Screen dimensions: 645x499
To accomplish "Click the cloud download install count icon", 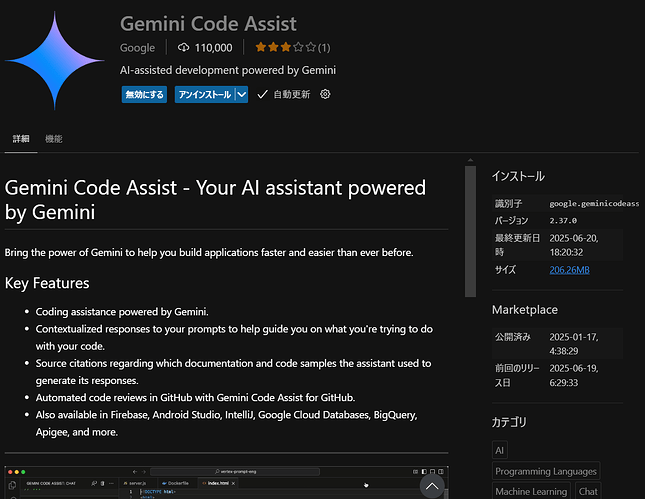I will (183, 48).
